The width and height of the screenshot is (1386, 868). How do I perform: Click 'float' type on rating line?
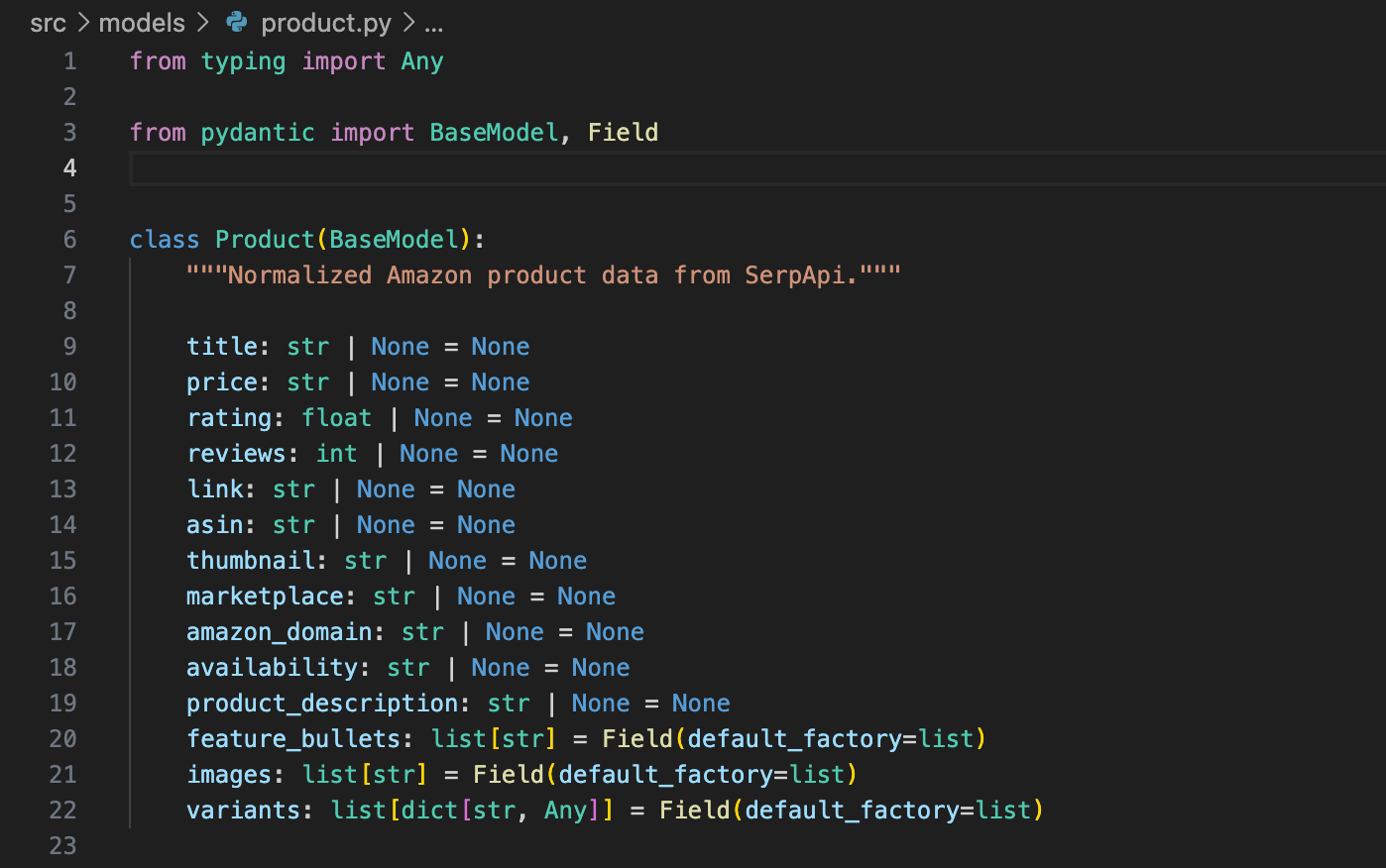pyautogui.click(x=336, y=418)
